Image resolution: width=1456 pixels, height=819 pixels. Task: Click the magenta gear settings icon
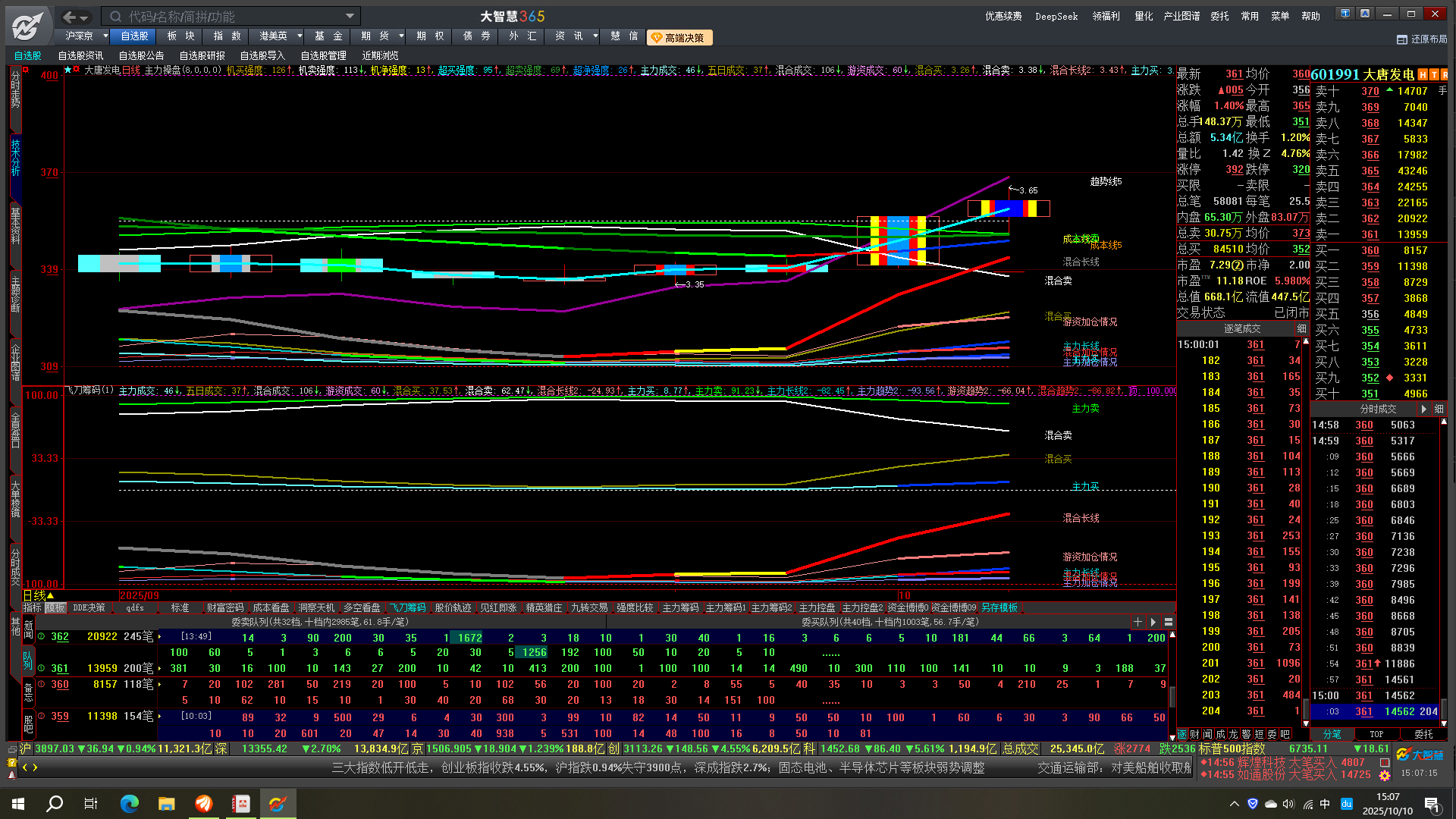1385,776
